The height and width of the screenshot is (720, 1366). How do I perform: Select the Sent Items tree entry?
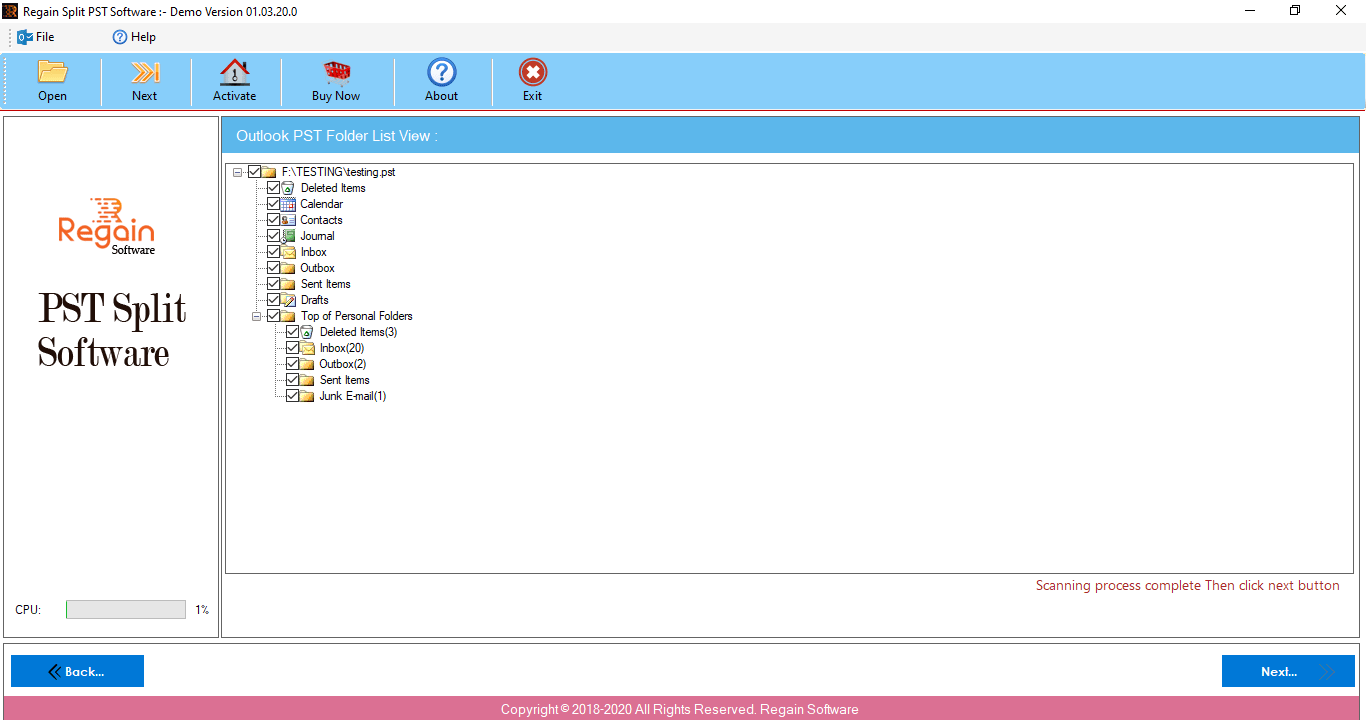click(324, 283)
